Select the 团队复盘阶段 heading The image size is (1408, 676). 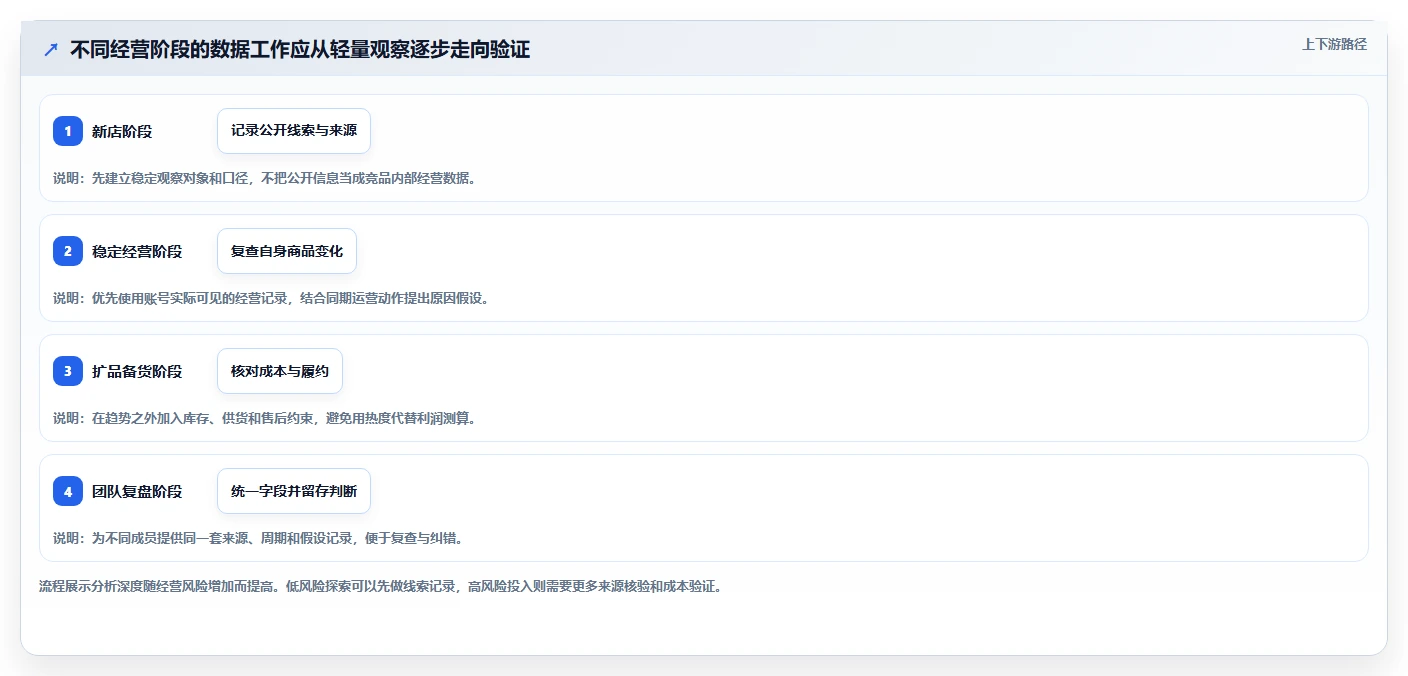[x=137, y=491]
